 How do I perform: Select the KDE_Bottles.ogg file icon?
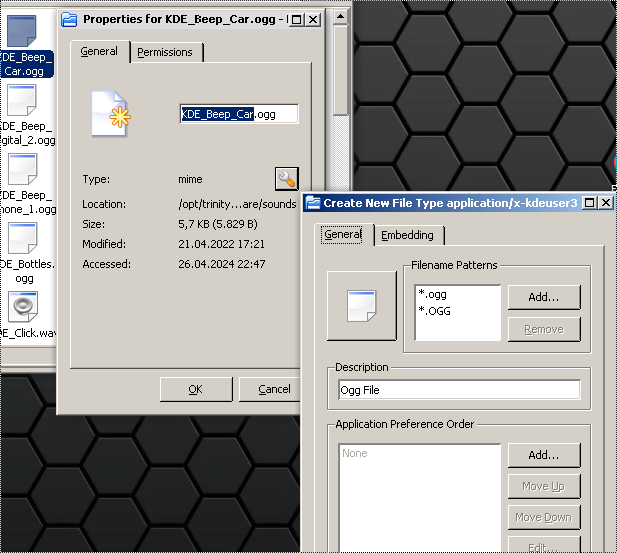tap(22, 239)
